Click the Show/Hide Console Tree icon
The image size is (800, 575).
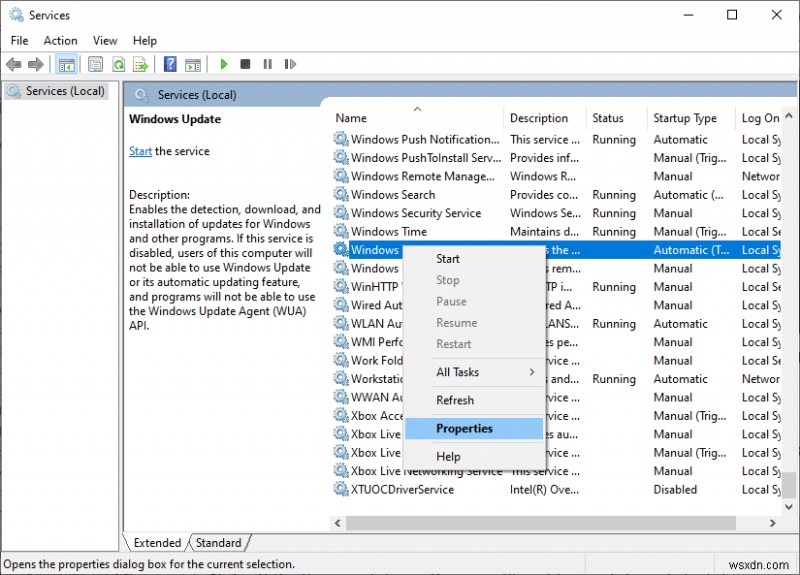66,64
